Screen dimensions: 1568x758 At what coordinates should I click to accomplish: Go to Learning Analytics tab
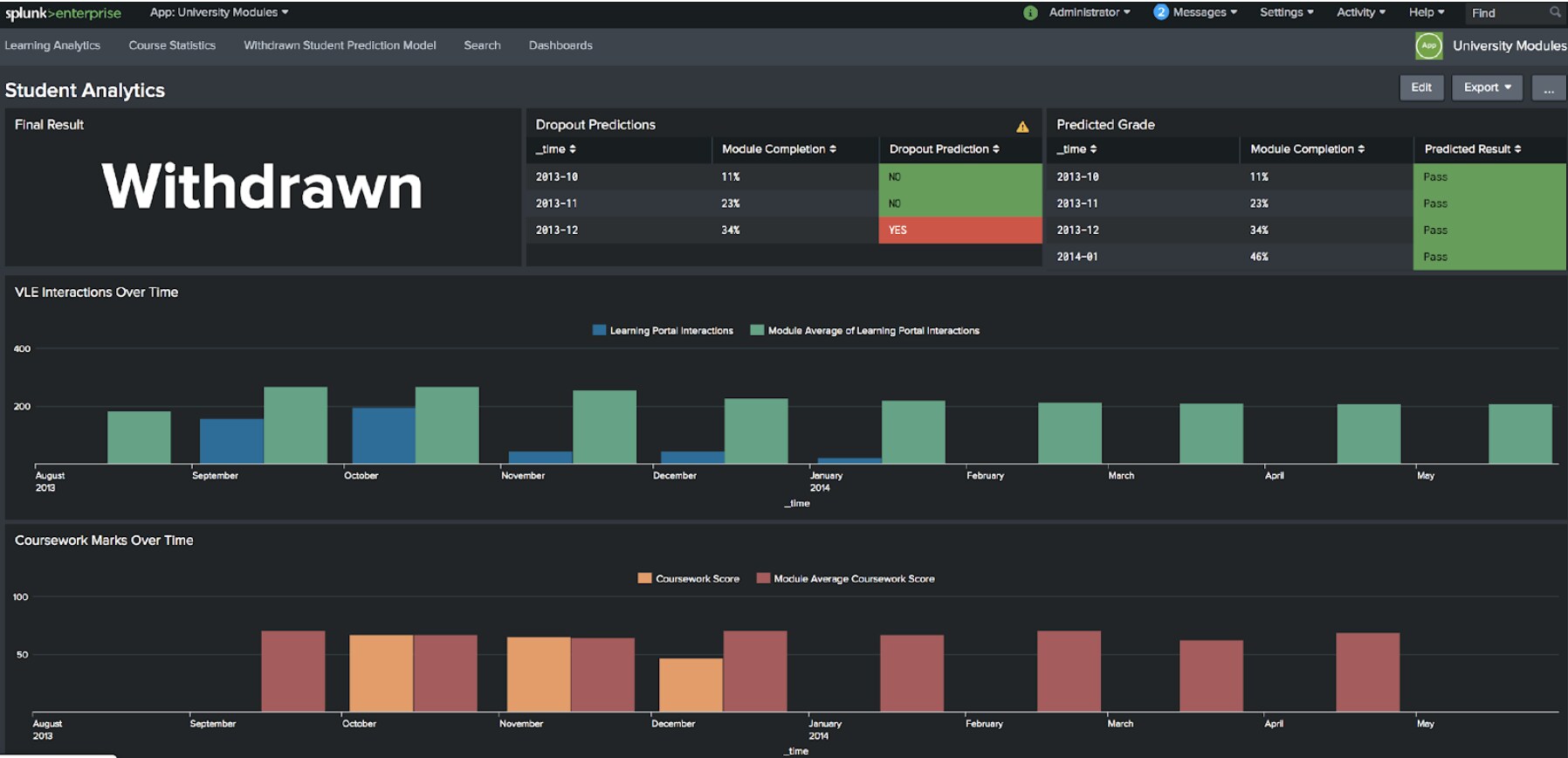52,45
